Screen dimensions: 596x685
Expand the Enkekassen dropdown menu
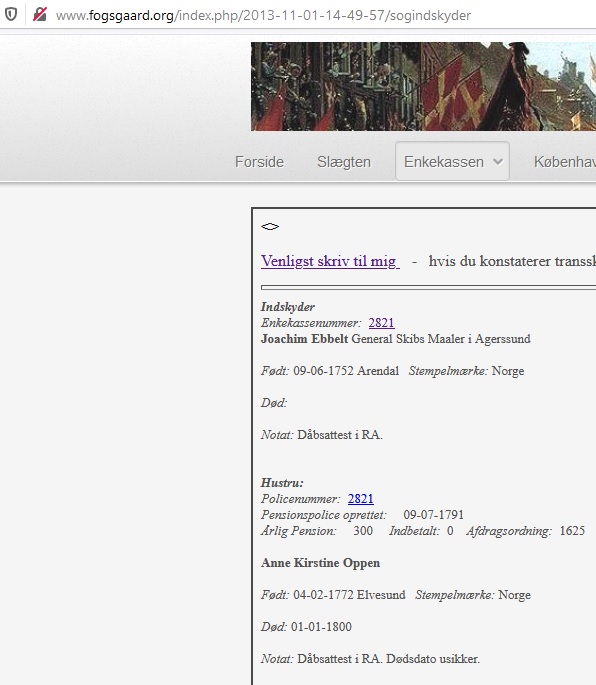click(452, 161)
